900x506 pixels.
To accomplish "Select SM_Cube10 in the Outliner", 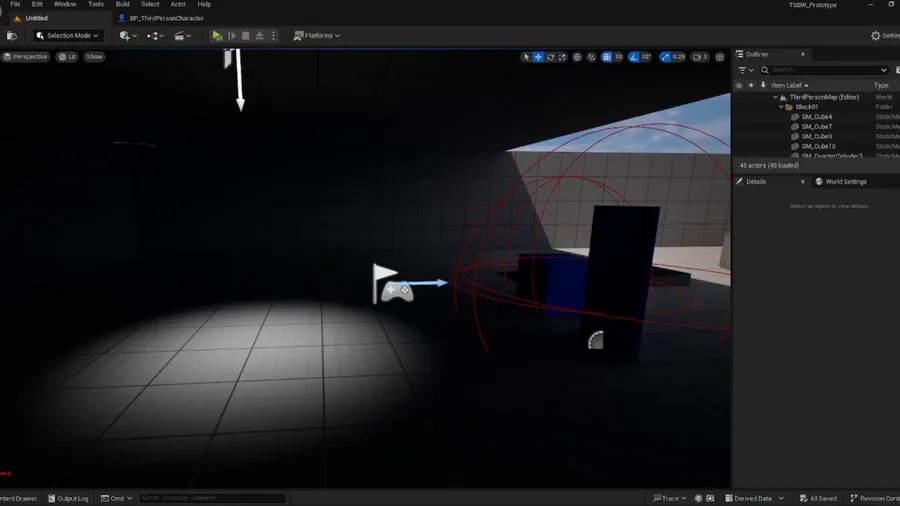I will point(818,146).
